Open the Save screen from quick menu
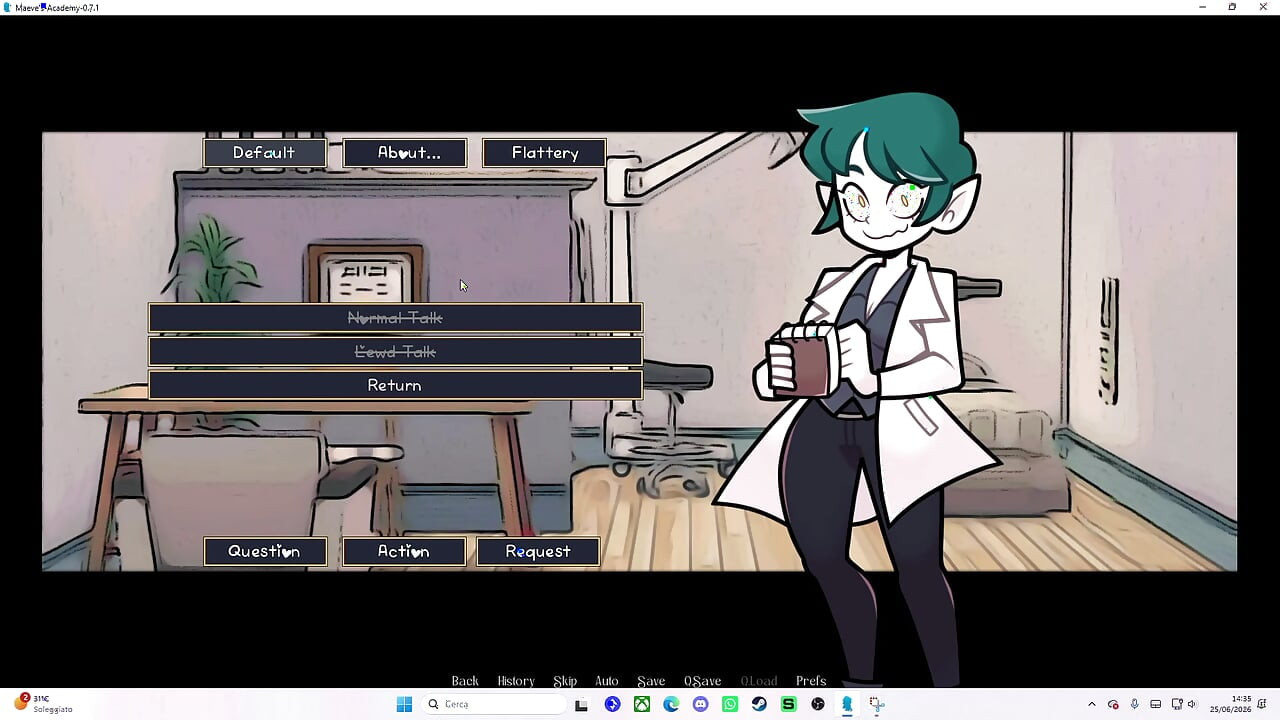Viewport: 1280px width, 720px height. [651, 681]
